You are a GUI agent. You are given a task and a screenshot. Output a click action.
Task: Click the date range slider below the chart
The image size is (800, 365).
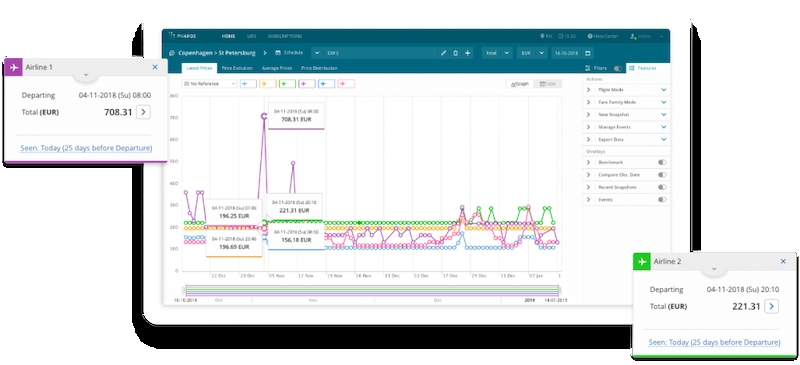[x=372, y=290]
